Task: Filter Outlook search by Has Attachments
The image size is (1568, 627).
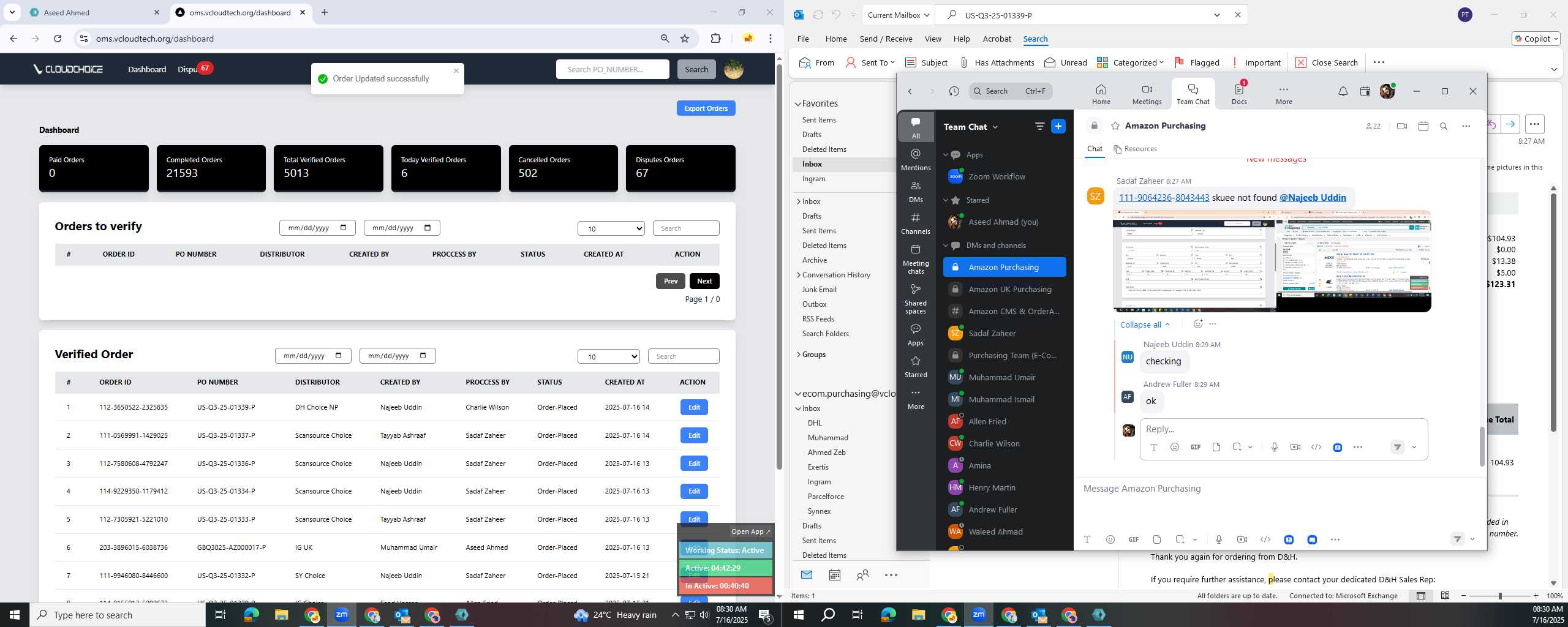Action: coord(996,62)
